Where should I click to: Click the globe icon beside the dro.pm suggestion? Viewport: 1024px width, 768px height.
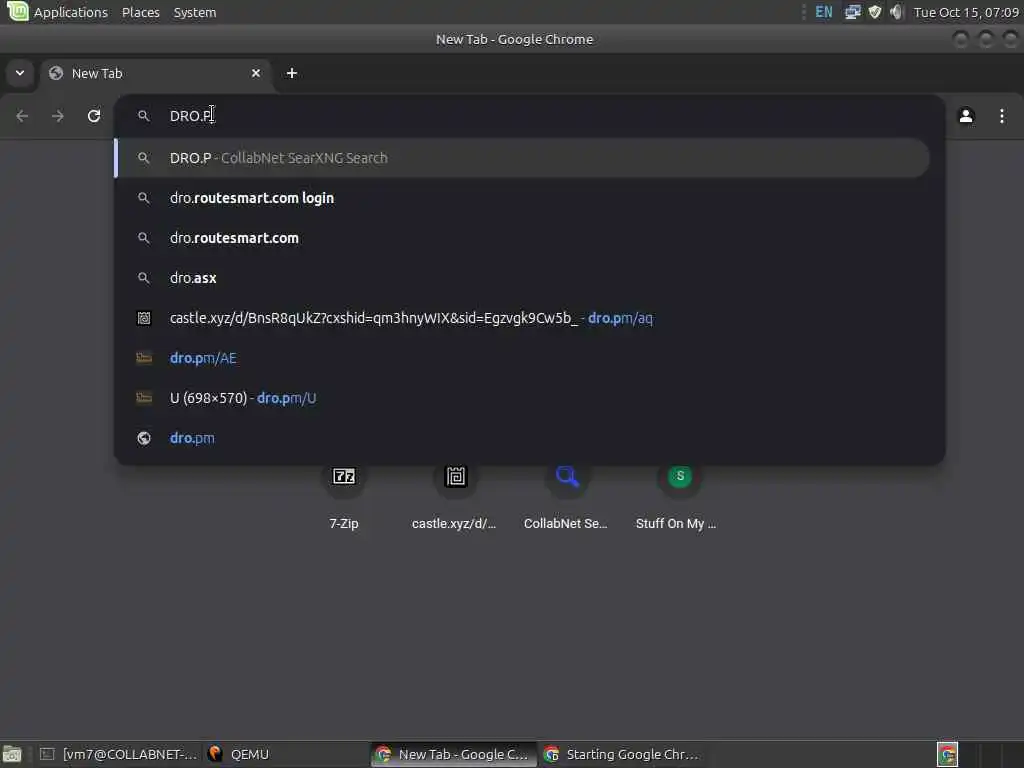144,438
